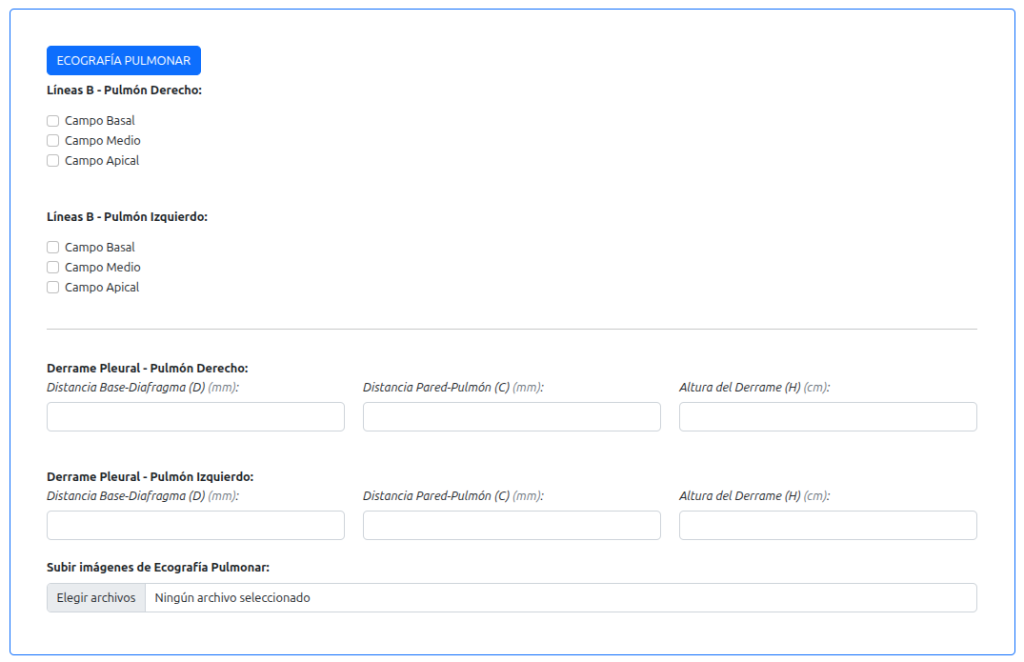Click 'Campo Basal' label text under Pulmón Derecho
This screenshot has height=662, width=1024.
point(100,121)
